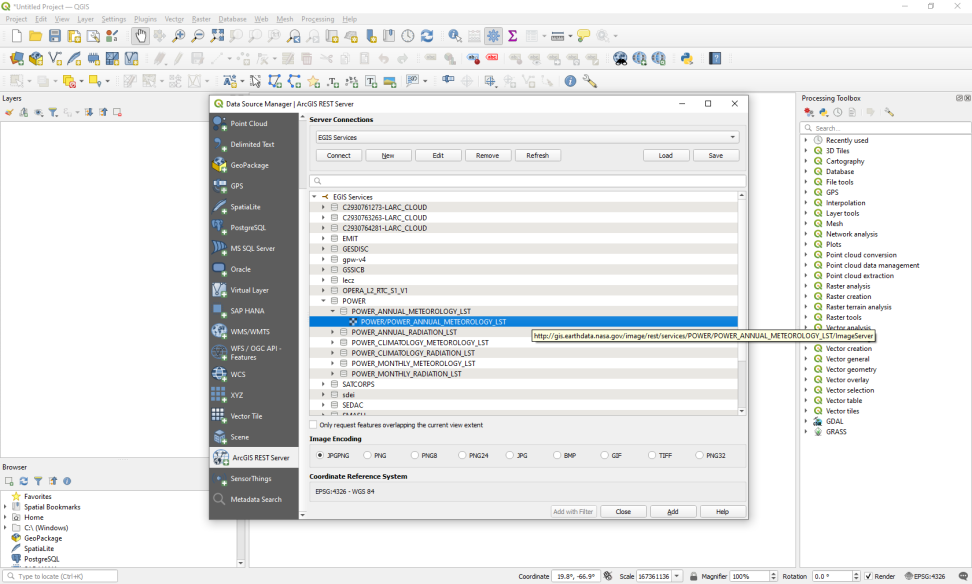Screen dimensions: 972x584
Task: Activate the Pan Map hand tool
Action: pyautogui.click(x=141, y=36)
